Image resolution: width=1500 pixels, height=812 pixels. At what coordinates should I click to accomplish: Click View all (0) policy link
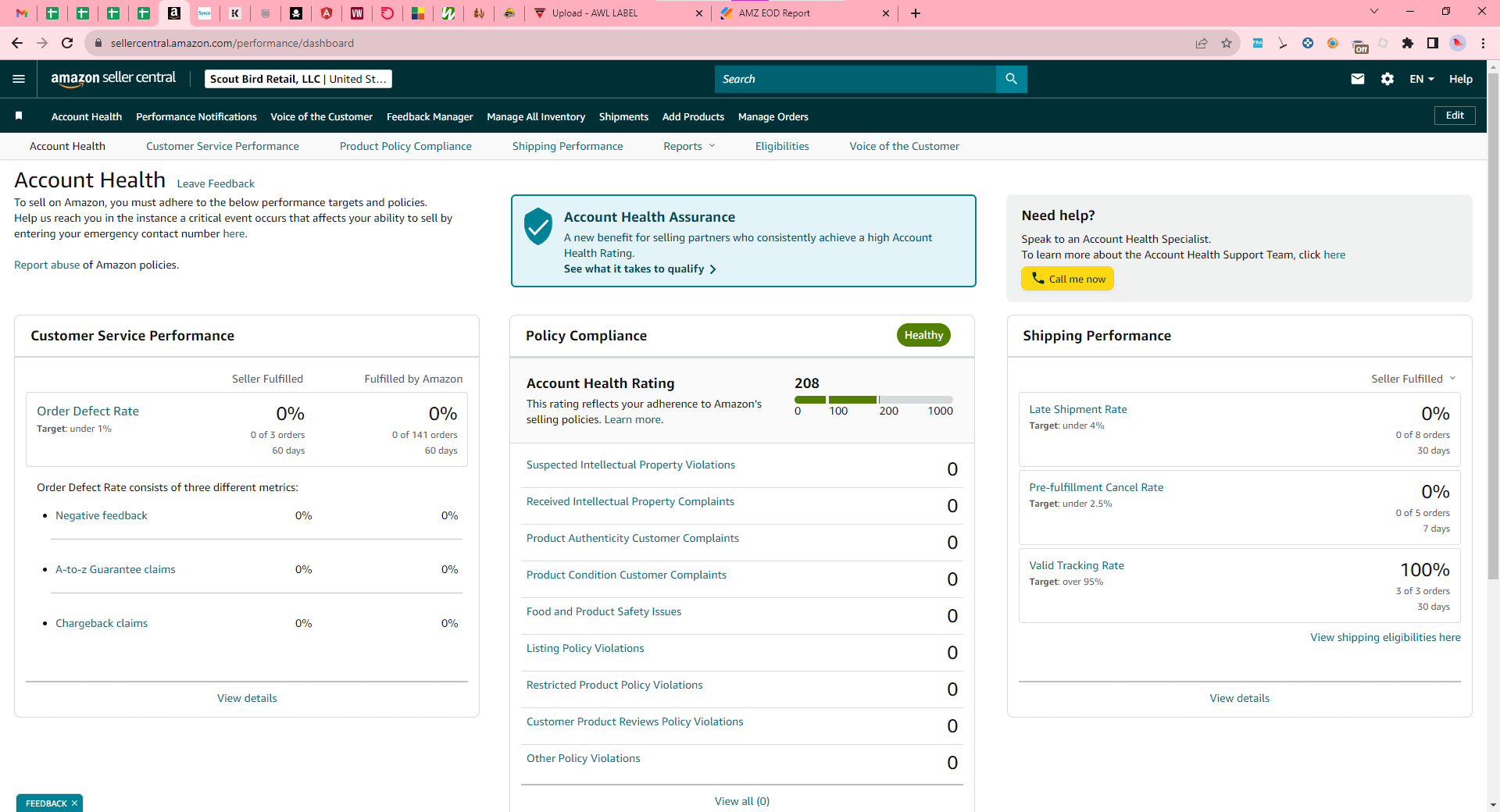pyautogui.click(x=742, y=801)
